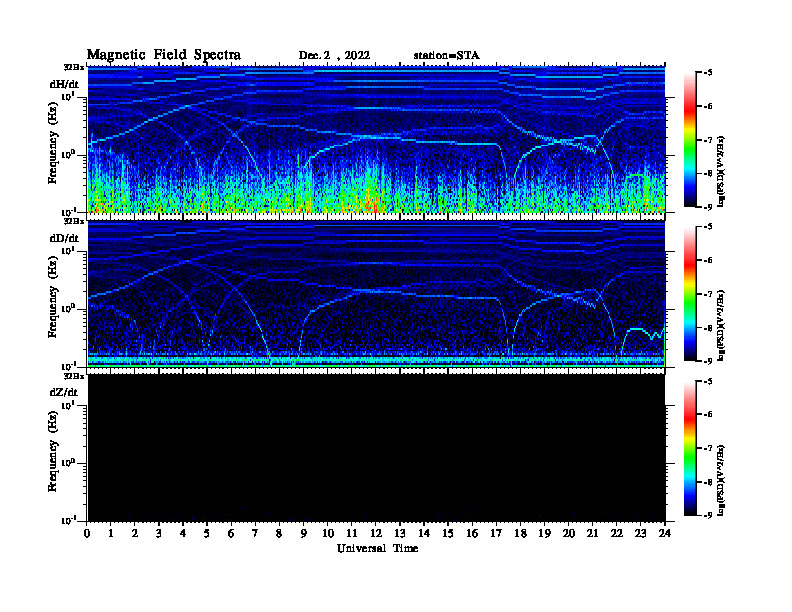Click inside the dH/dt spectrogram plot

(376, 139)
